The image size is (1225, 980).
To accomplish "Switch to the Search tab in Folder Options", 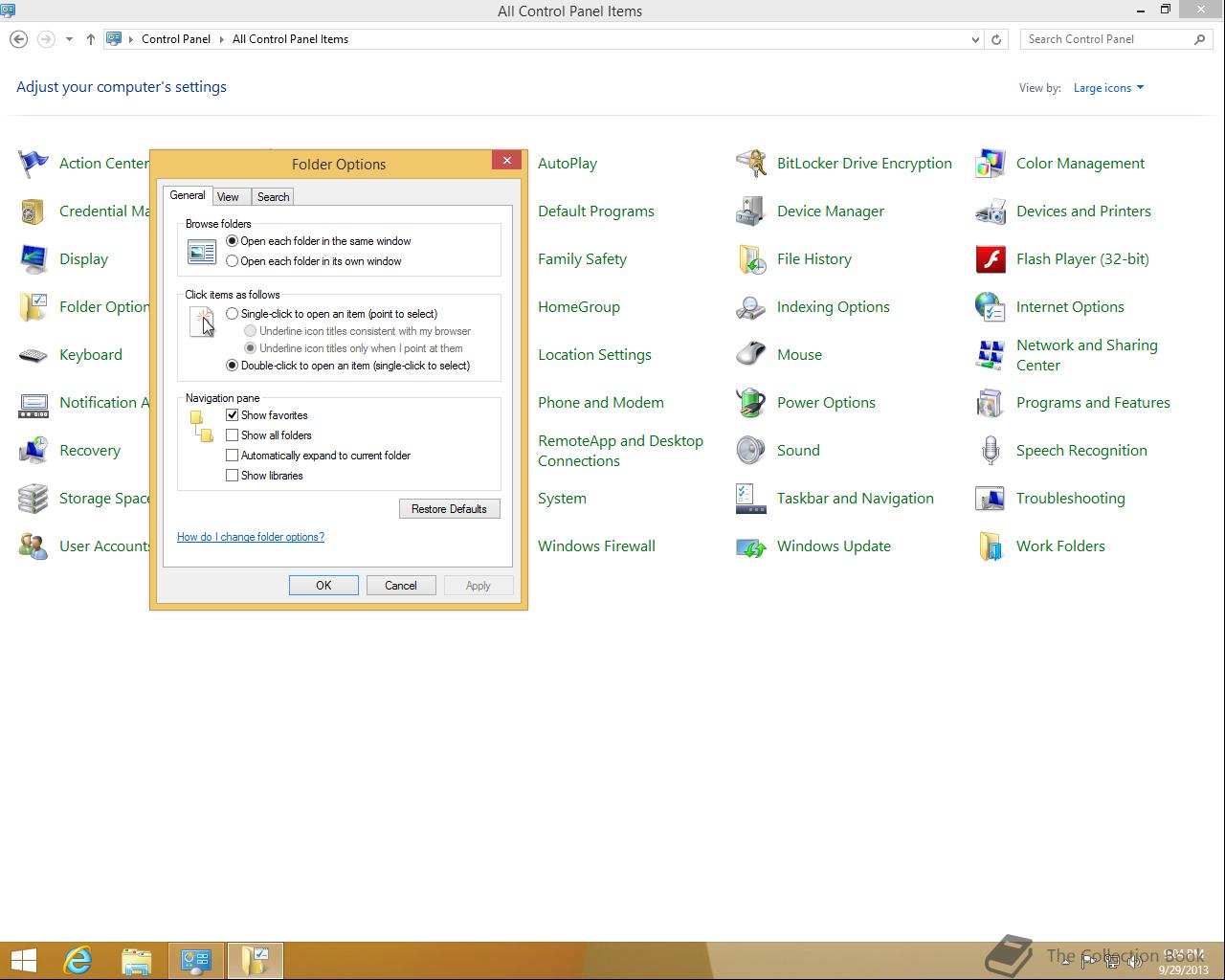I will pyautogui.click(x=273, y=197).
